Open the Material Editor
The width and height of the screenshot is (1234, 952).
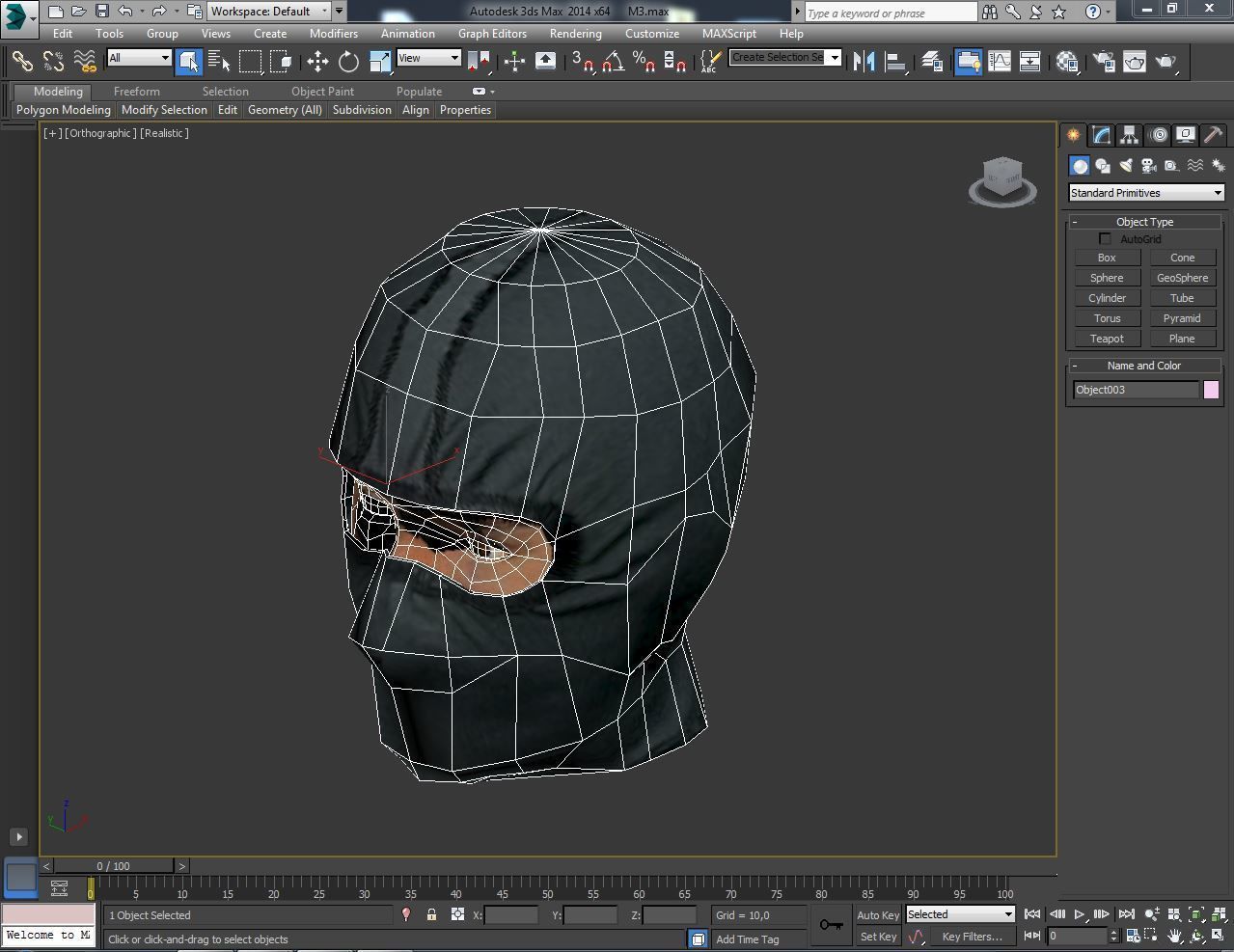tap(1067, 62)
